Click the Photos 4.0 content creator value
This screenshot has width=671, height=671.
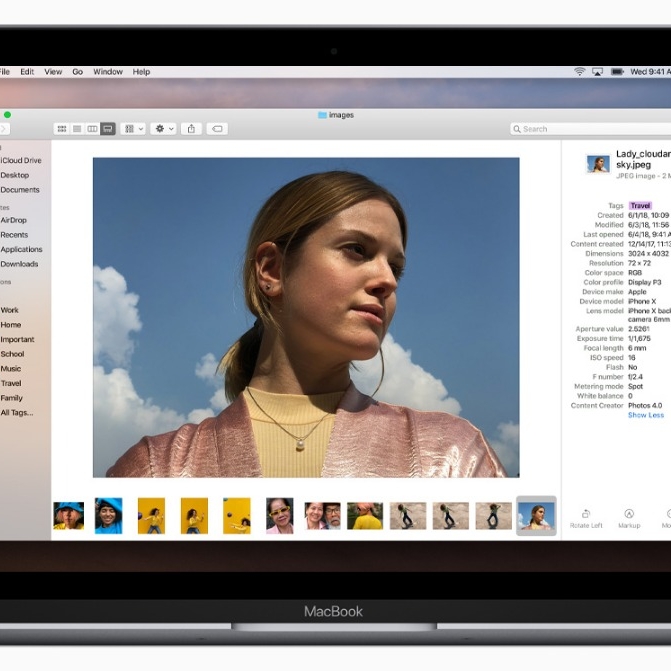(x=645, y=406)
